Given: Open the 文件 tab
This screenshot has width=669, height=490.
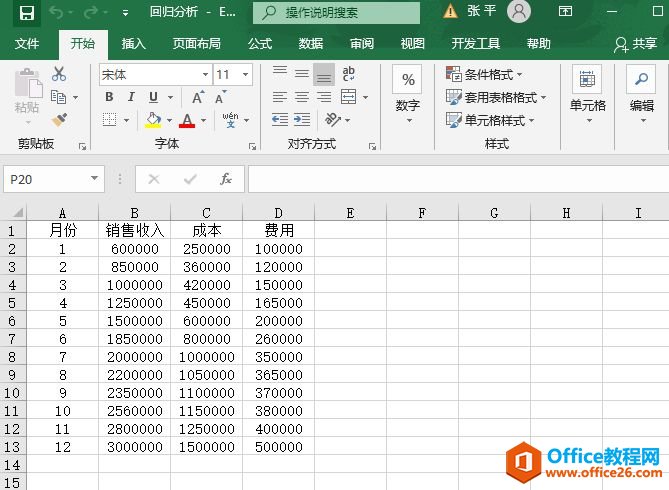Looking at the screenshot, I should (27, 44).
